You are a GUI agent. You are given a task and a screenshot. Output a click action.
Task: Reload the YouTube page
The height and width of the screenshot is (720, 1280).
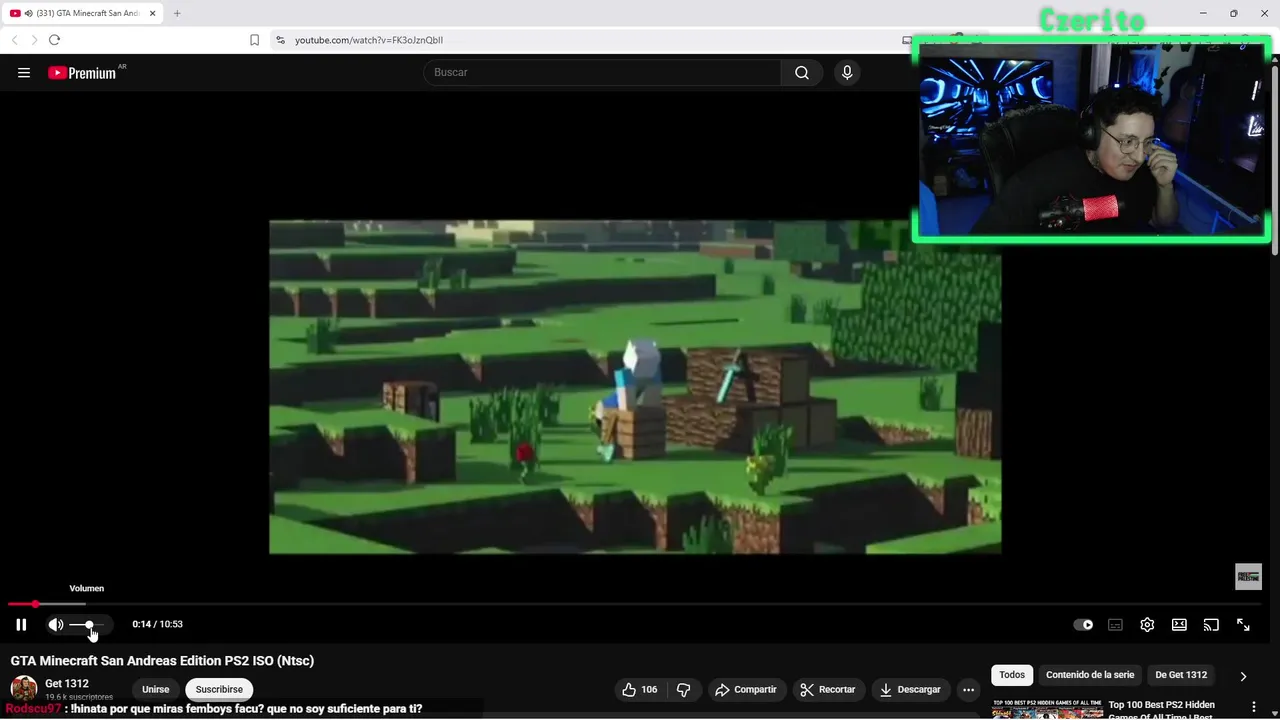[54, 40]
